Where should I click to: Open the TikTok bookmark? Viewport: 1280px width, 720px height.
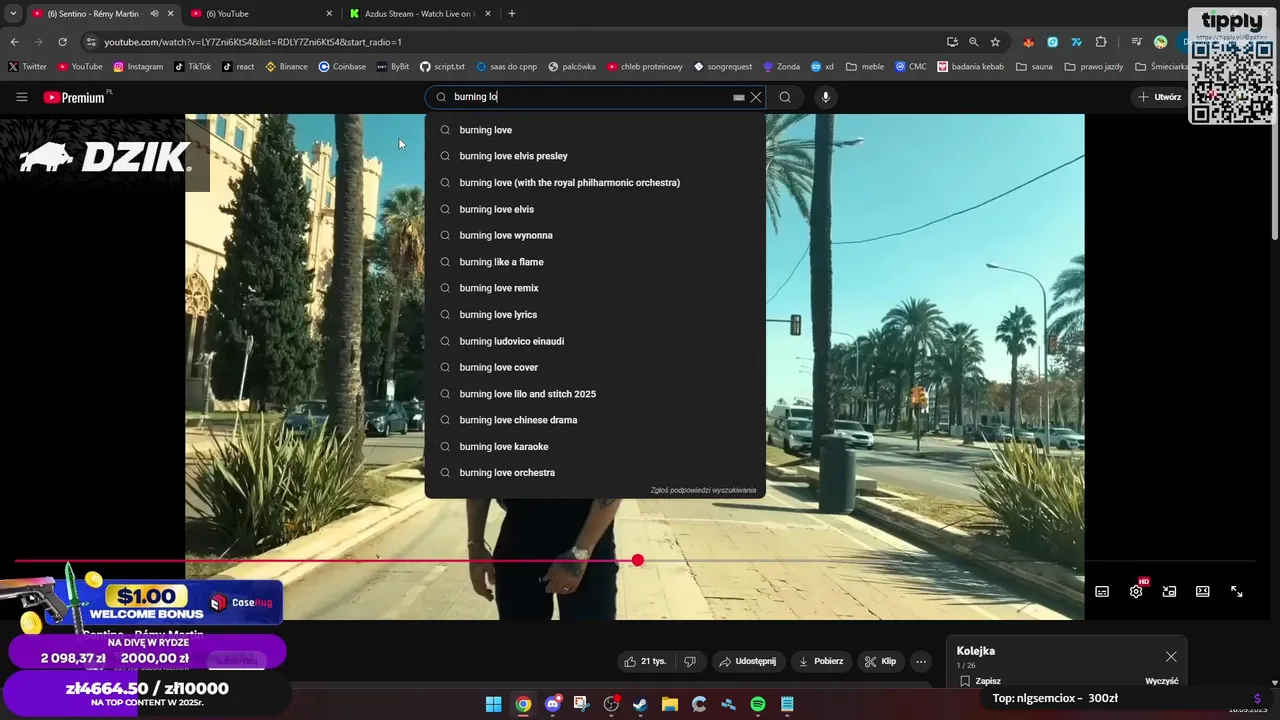tap(192, 67)
